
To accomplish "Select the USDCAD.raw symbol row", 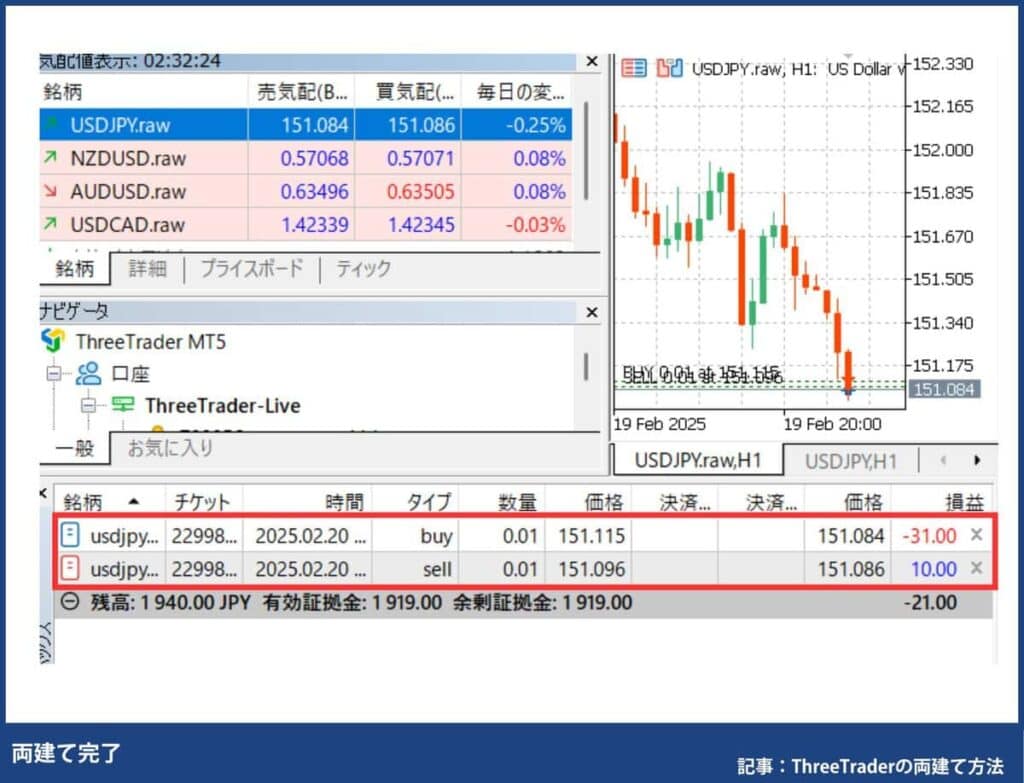I will click(306, 225).
